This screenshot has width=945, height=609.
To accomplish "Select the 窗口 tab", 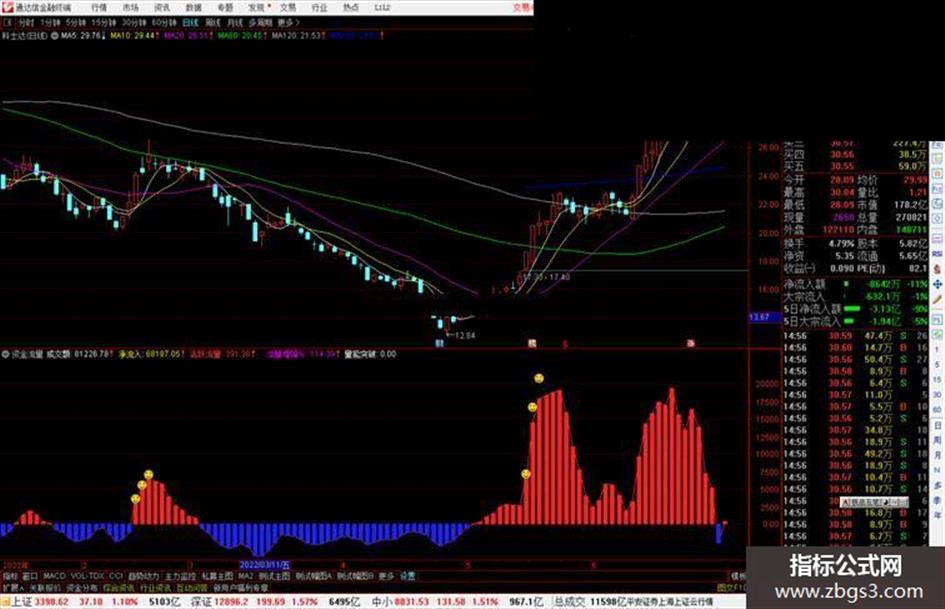I will click(x=30, y=576).
